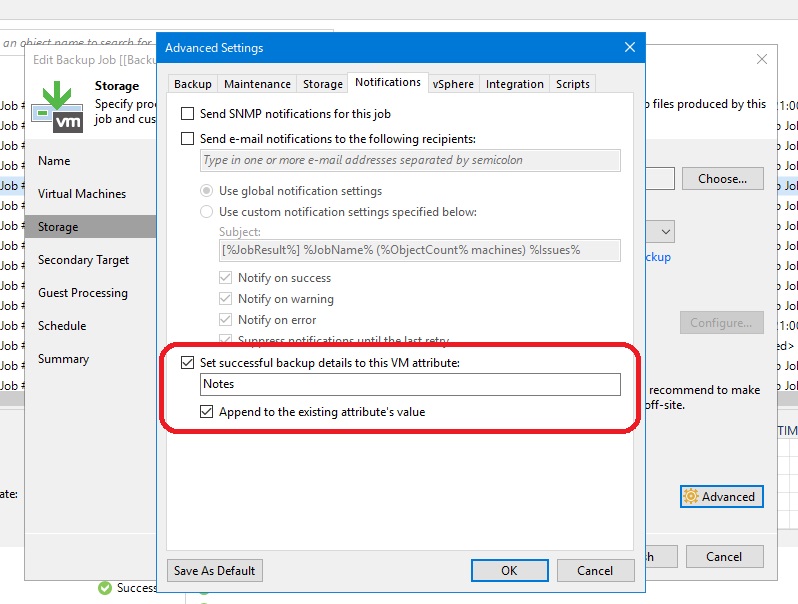798x604 pixels.
Task: Enable Send SNMP notifications for this job
Action: point(187,113)
